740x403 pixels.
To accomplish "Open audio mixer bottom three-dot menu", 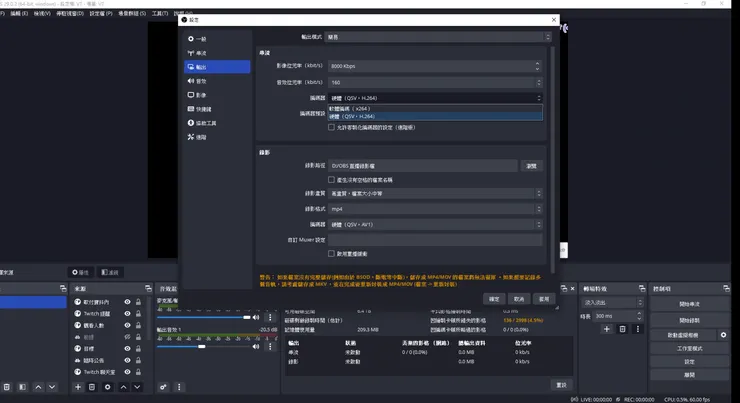I will [x=179, y=387].
